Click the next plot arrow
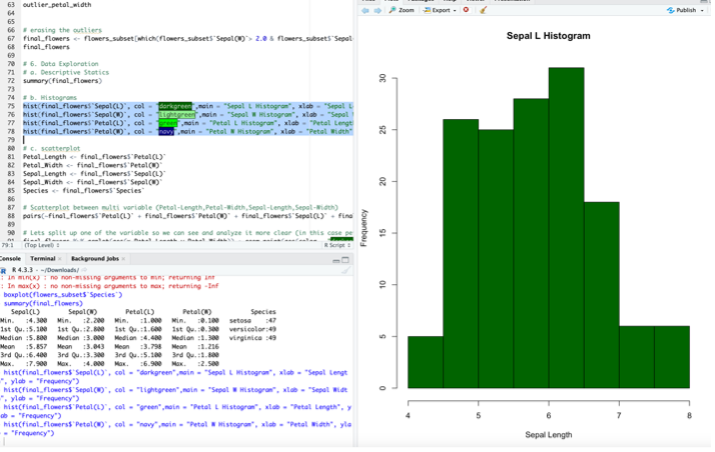The height and width of the screenshot is (452, 715). click(377, 10)
